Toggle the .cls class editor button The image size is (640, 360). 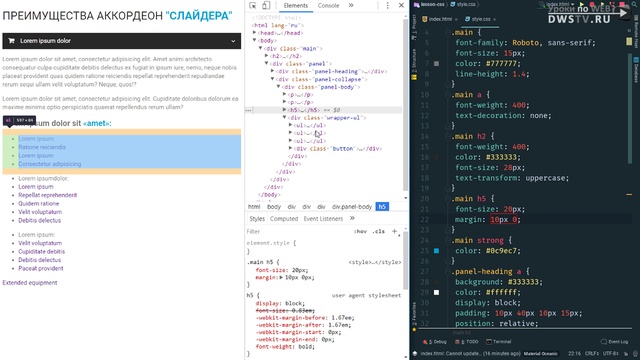click(379, 231)
